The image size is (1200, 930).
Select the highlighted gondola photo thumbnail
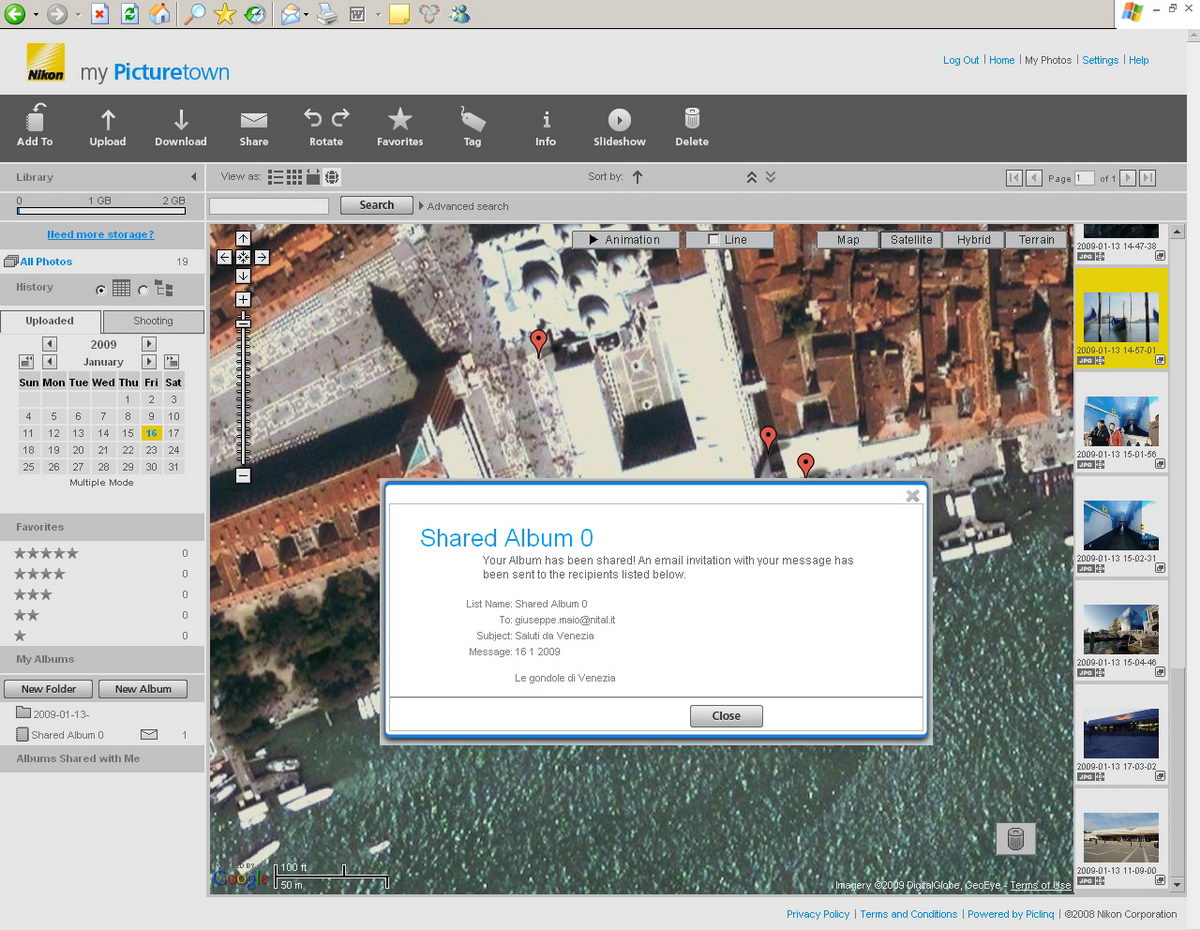[x=1121, y=316]
